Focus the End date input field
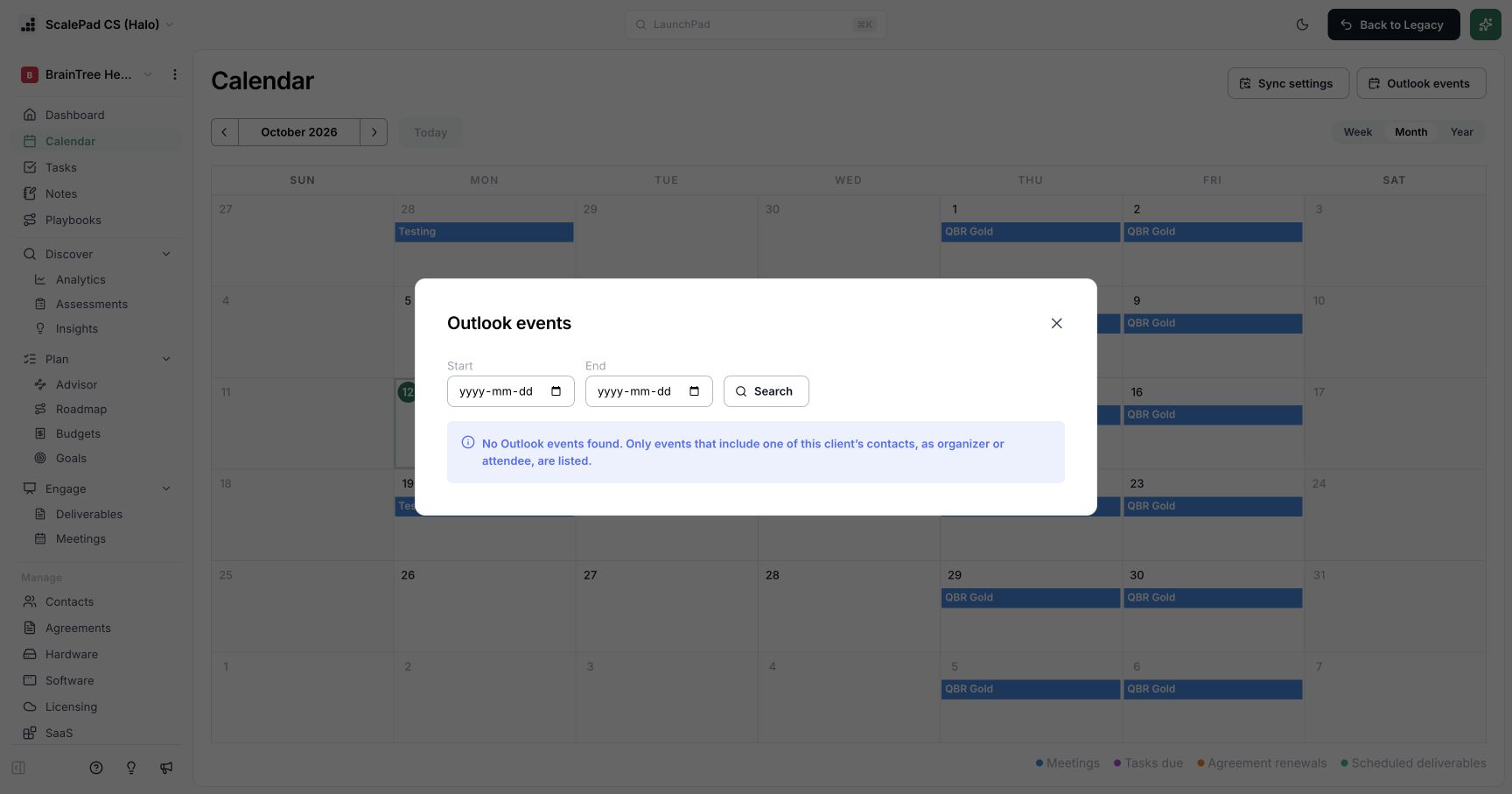This screenshot has height=794, width=1512. pos(648,391)
